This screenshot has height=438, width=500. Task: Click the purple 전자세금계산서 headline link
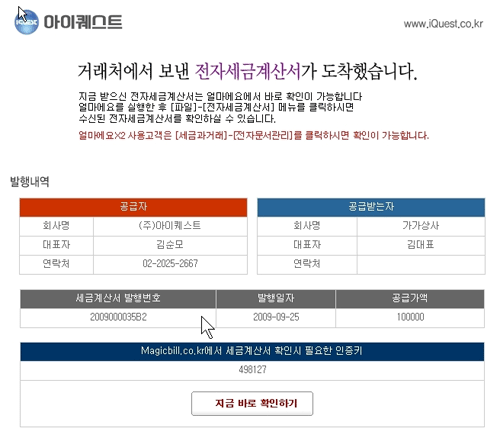248,71
